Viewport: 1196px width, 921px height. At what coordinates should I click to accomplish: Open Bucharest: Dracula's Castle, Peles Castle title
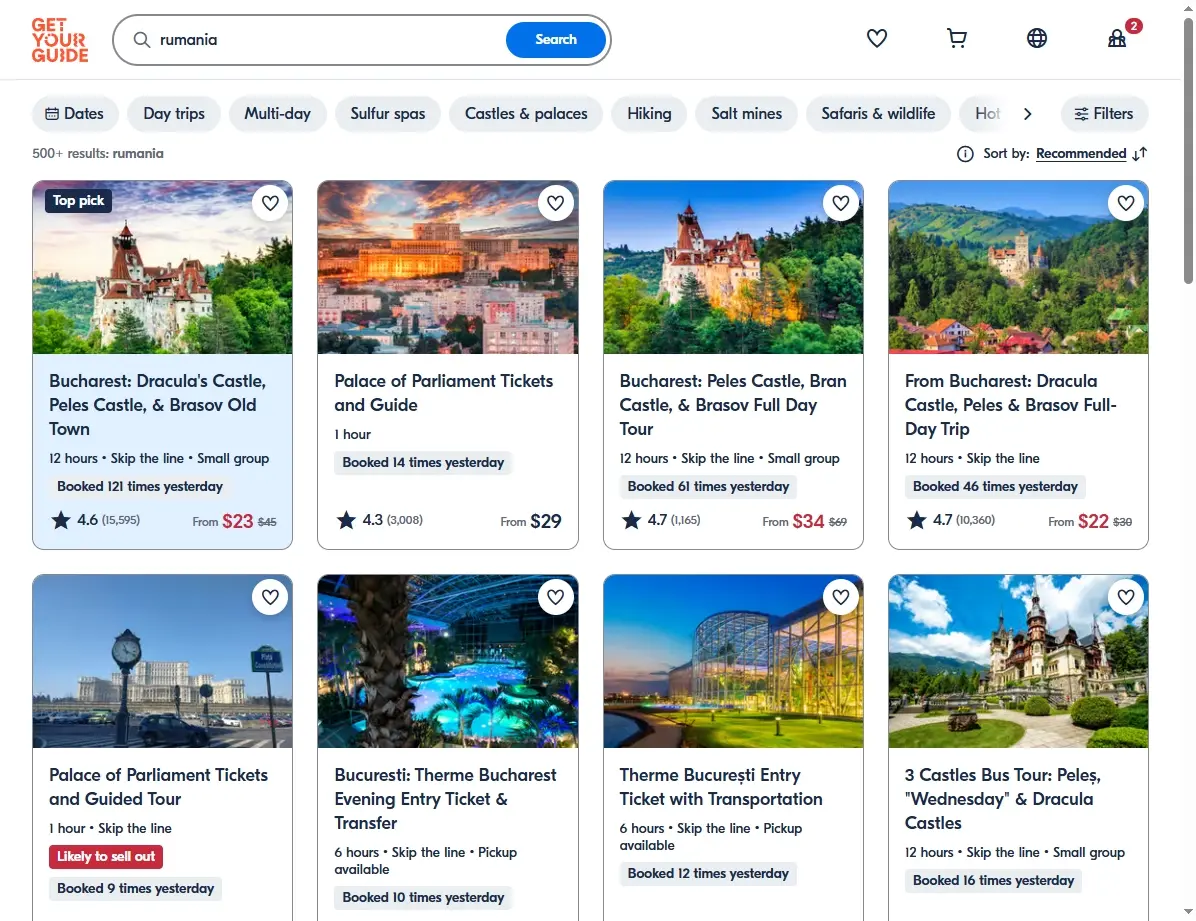[158, 404]
